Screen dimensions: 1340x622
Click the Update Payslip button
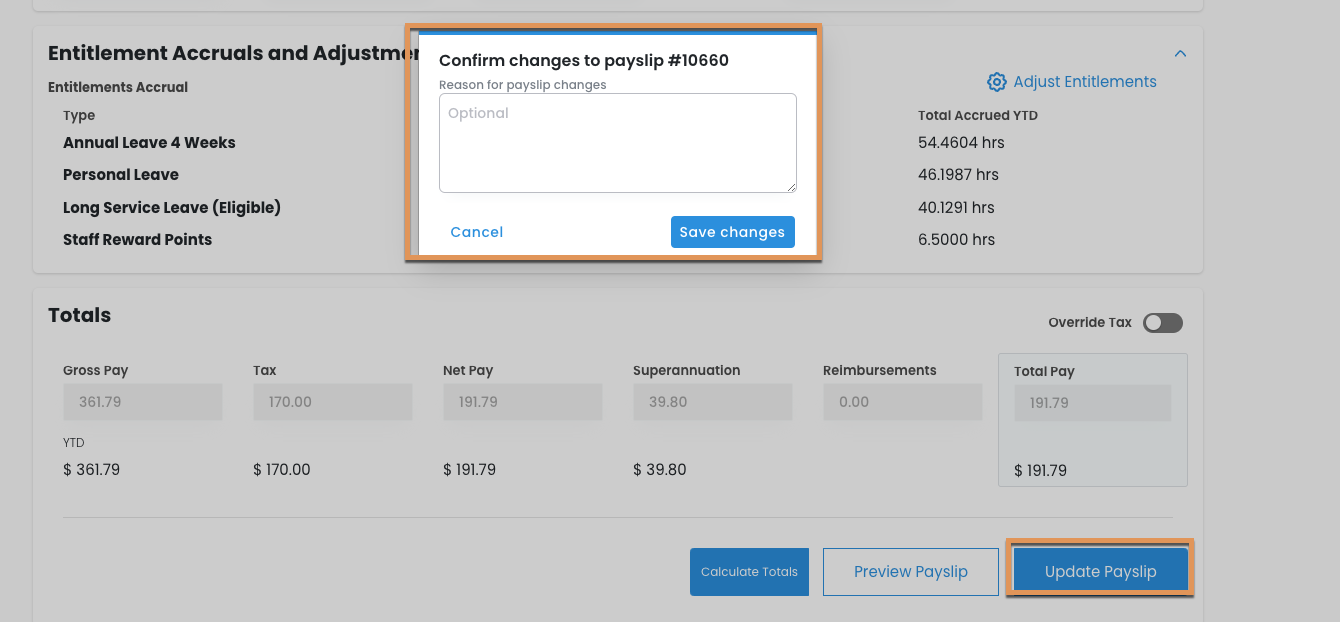[1100, 572]
